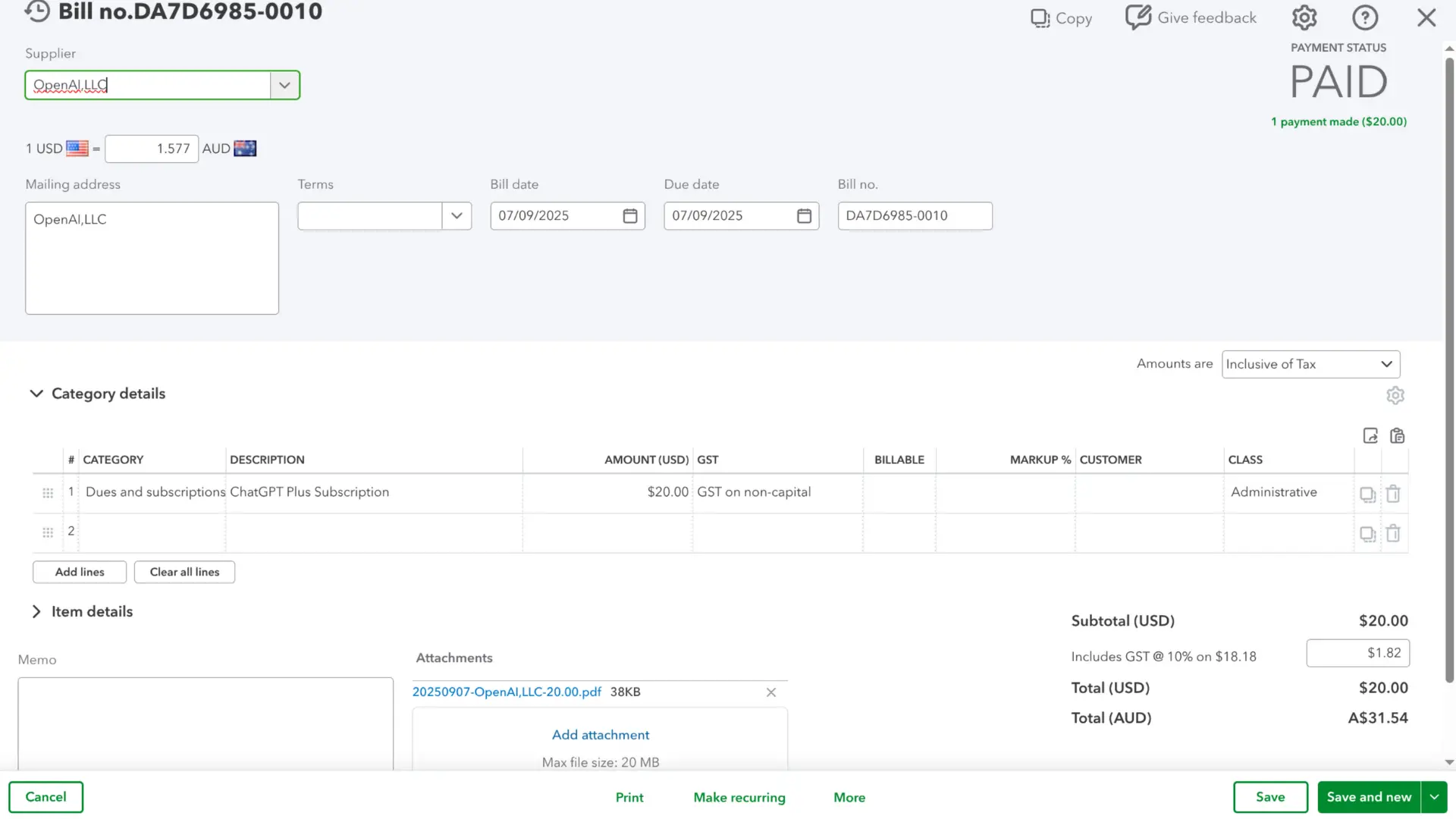Screen dimensions: 1456x819
Task: Open the Amounts are tax dropdown
Action: [x=1310, y=364]
